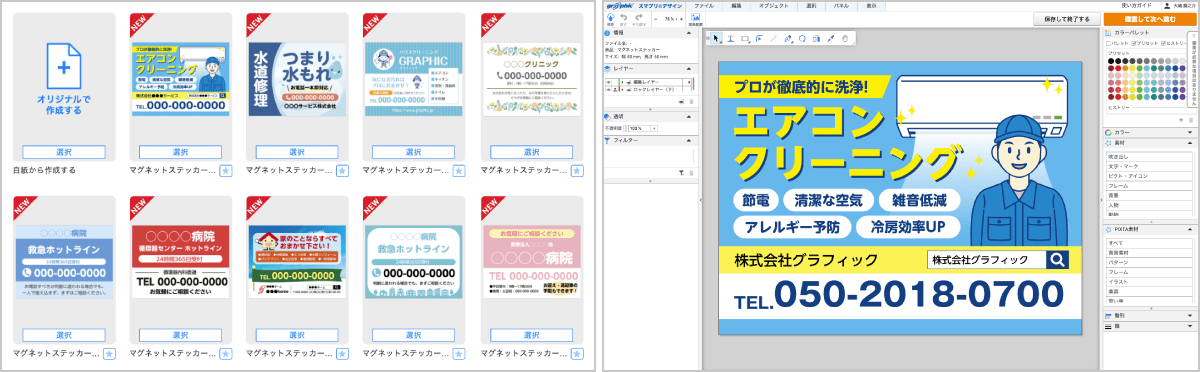Favorite the 水道修理 template with the star
The image size is (1200, 372).
(342, 171)
